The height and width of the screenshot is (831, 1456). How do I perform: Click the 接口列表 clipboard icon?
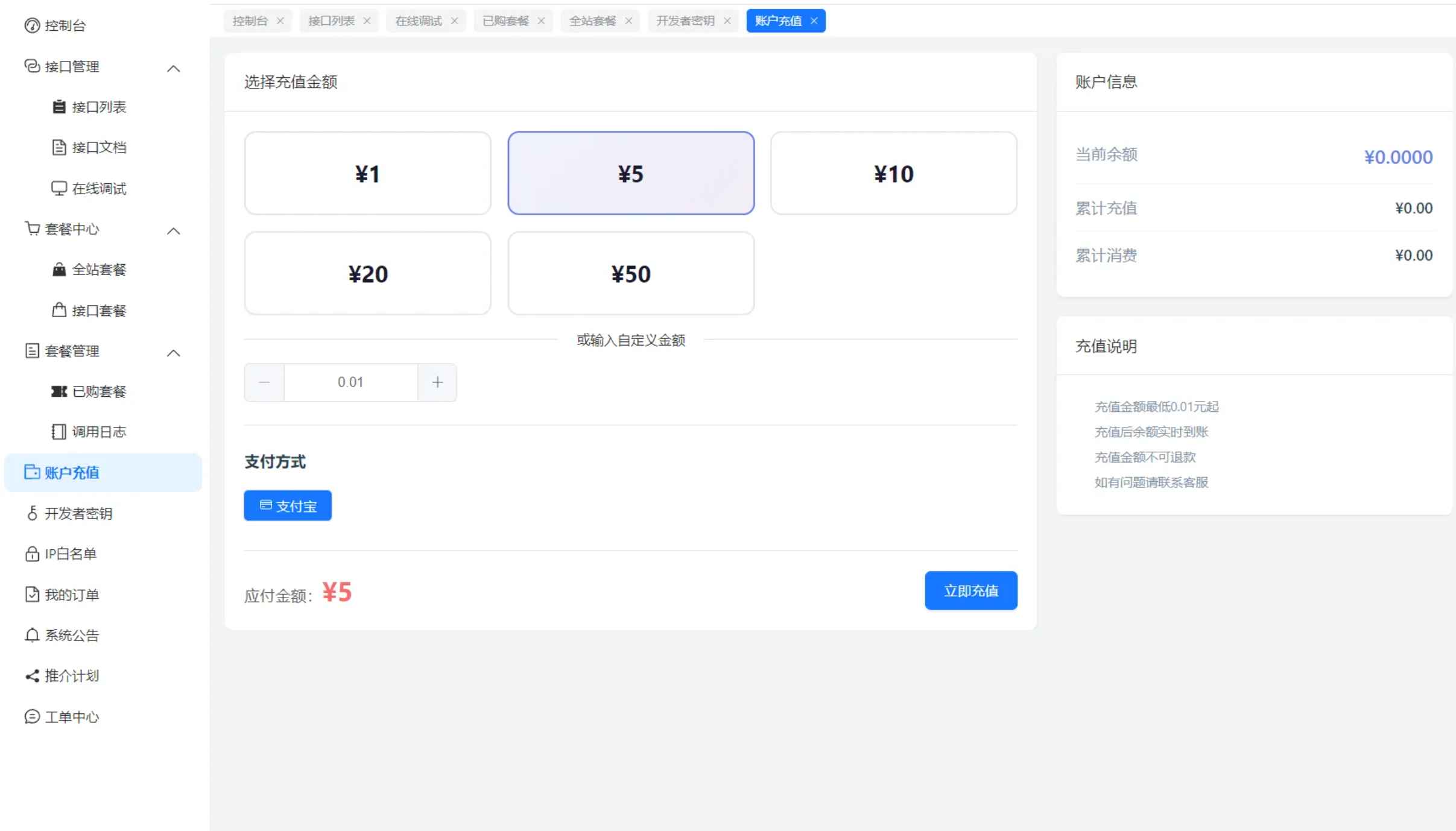point(59,107)
